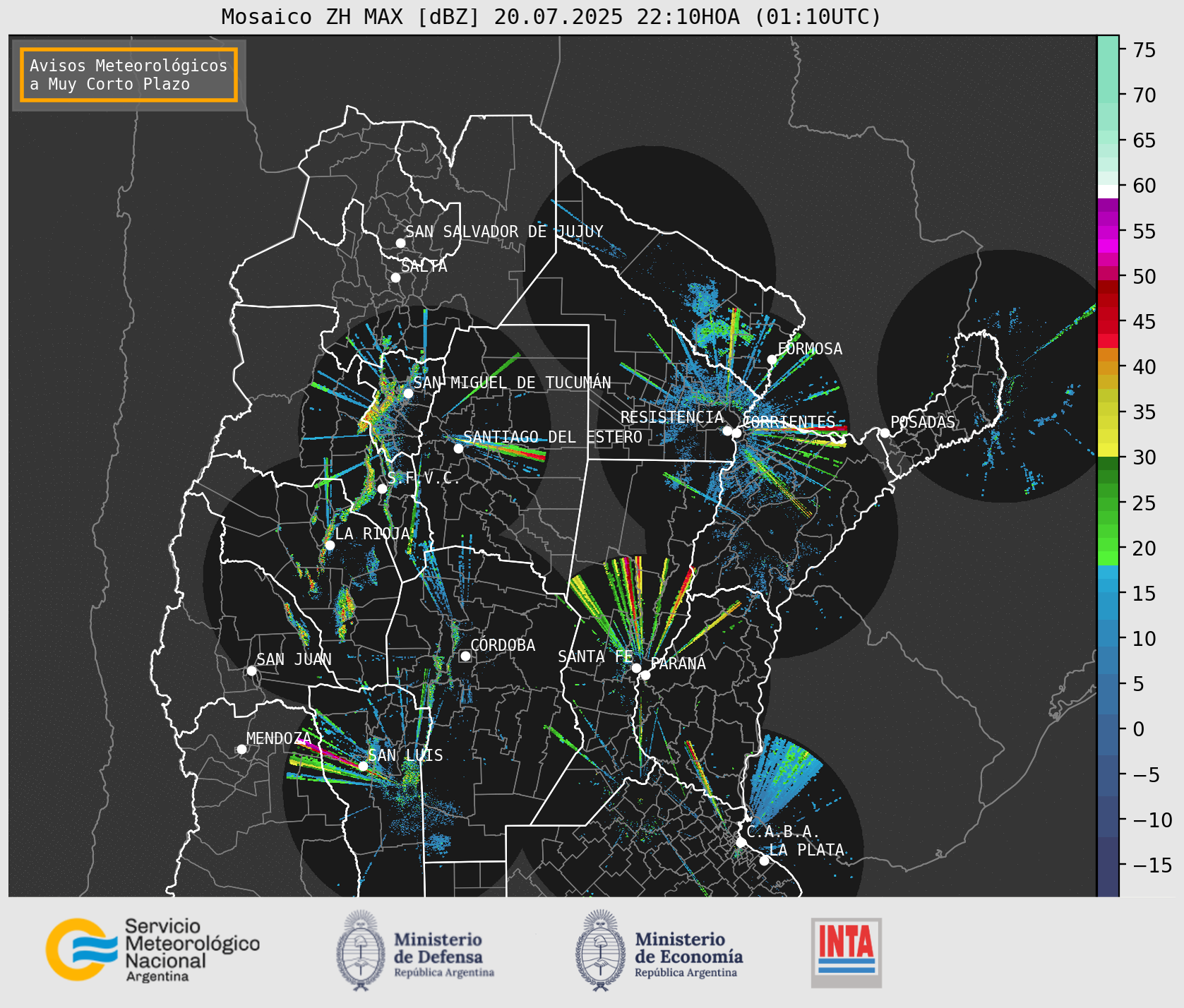The image size is (1184, 1008).
Task: Select the Santa Fe city marker
Action: (x=636, y=668)
